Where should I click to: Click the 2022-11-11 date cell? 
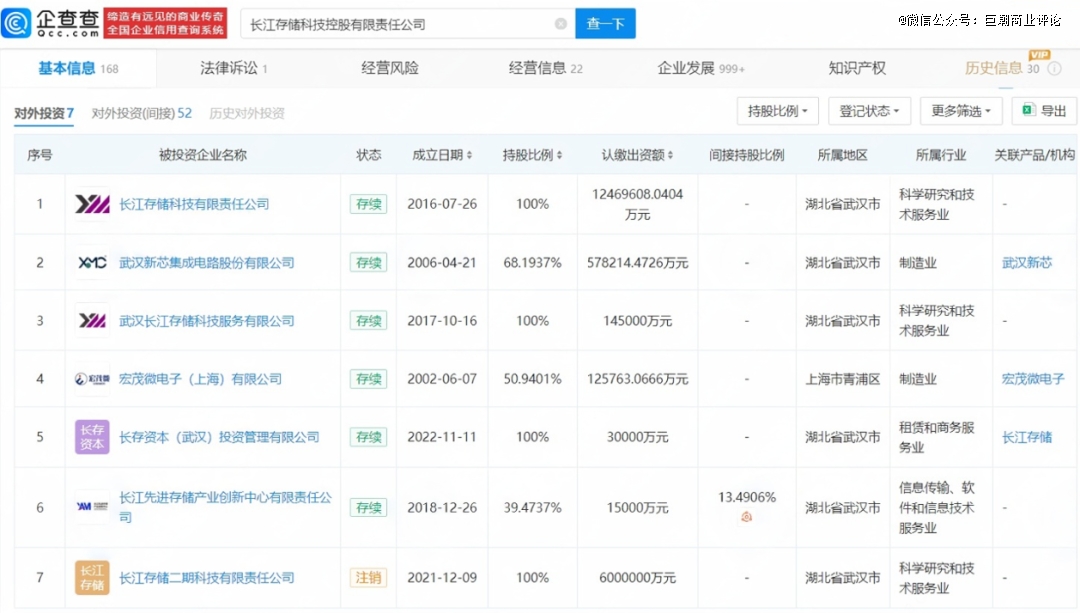[442, 437]
